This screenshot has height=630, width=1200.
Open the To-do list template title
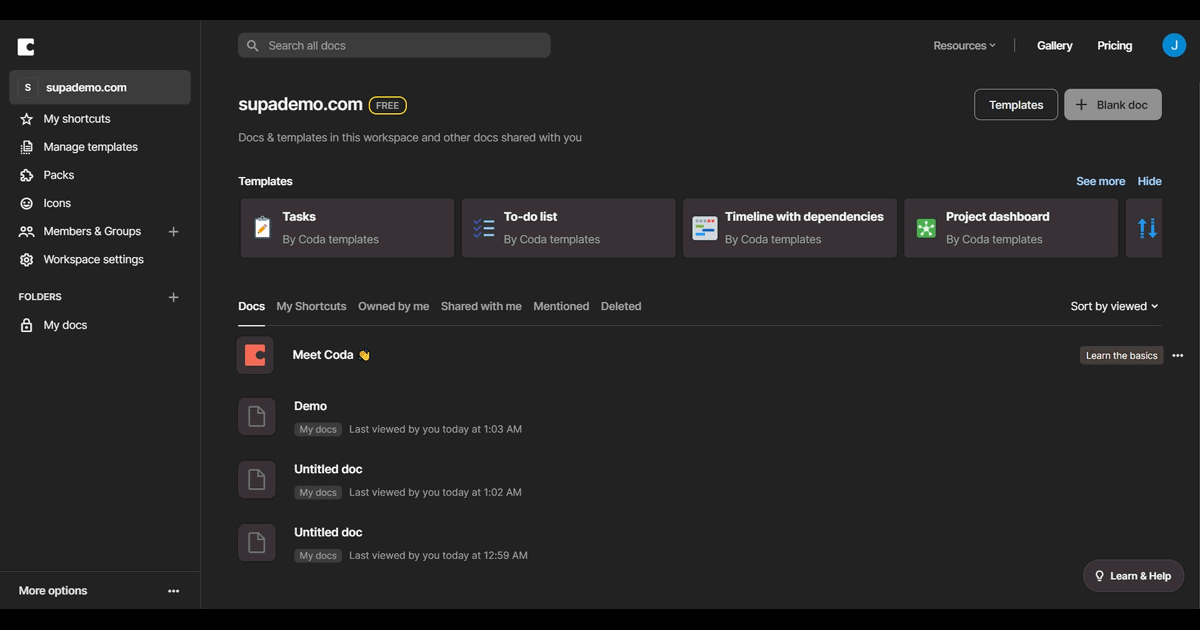coord(530,216)
